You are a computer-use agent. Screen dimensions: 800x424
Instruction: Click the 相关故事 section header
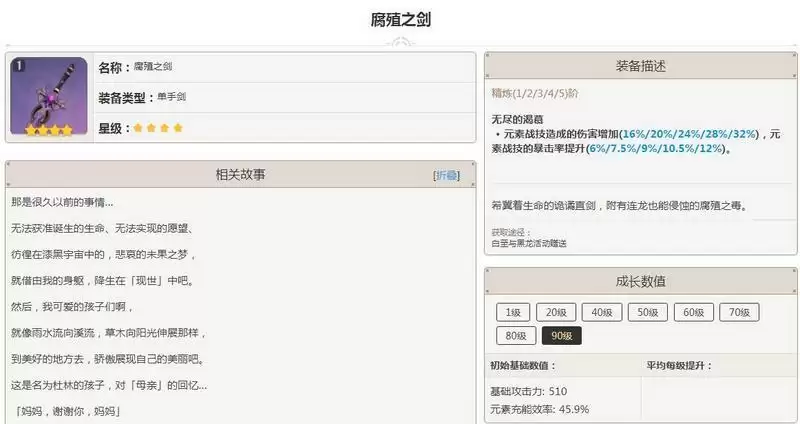[x=240, y=175]
